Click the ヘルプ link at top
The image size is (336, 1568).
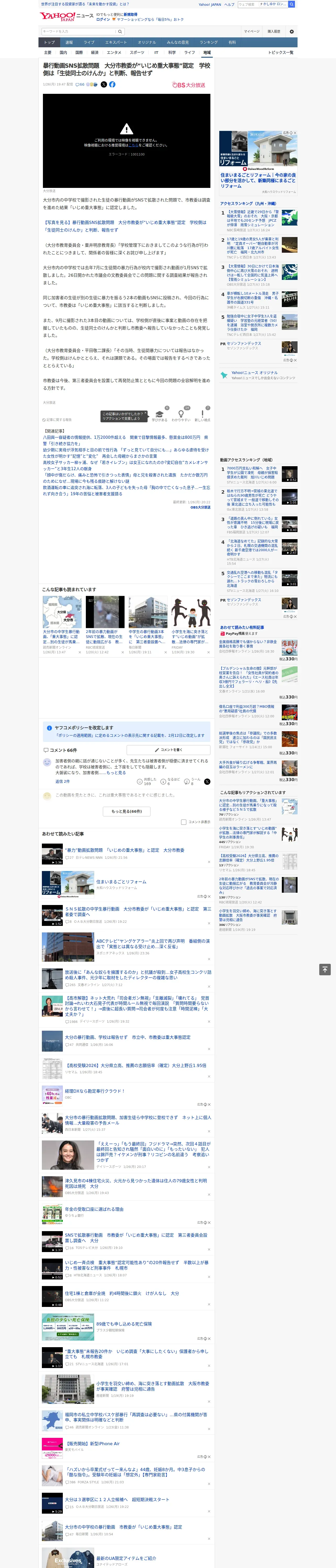pyautogui.click(x=229, y=4)
